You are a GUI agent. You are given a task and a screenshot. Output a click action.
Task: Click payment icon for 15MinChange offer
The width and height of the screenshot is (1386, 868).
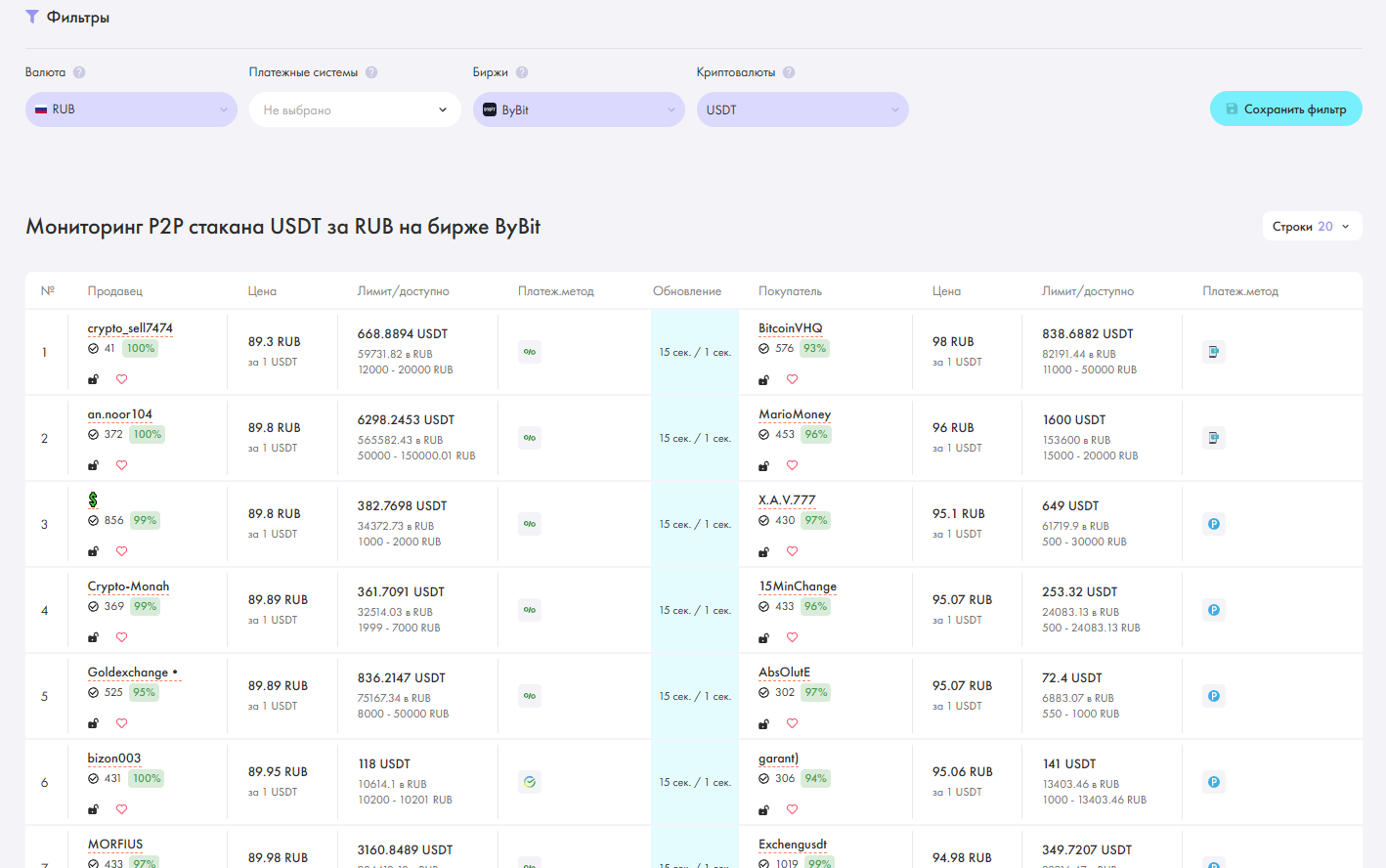click(1214, 610)
